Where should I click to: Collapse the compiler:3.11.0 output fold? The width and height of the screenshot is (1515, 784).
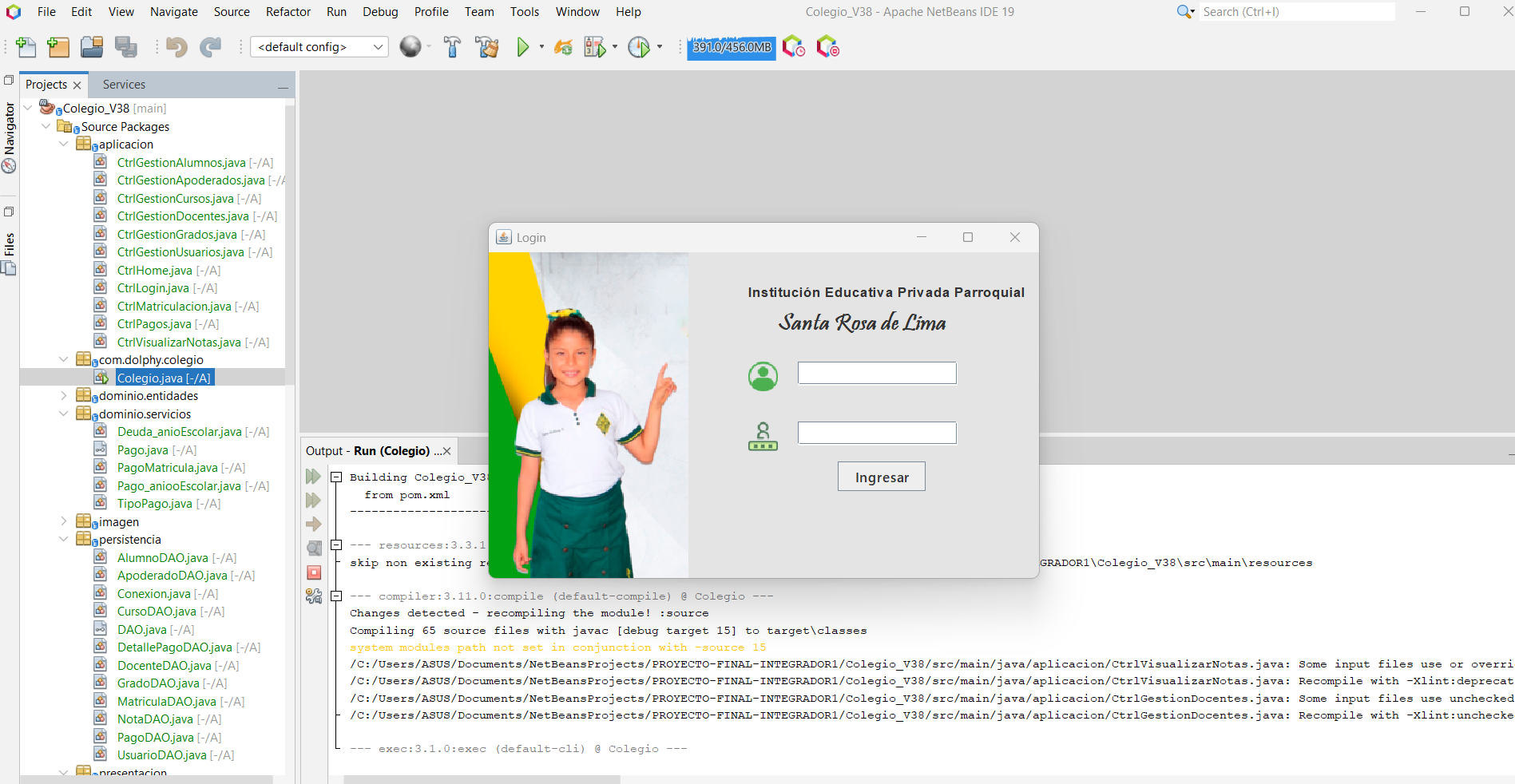(x=337, y=596)
